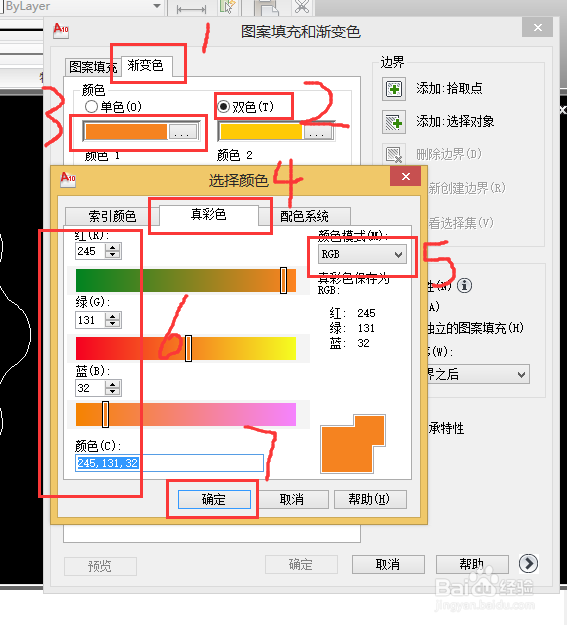Image resolution: width=567 pixels, height=625 pixels.
Task: Click the AutoCAD icon in hatch dialog title
Action: (61, 30)
